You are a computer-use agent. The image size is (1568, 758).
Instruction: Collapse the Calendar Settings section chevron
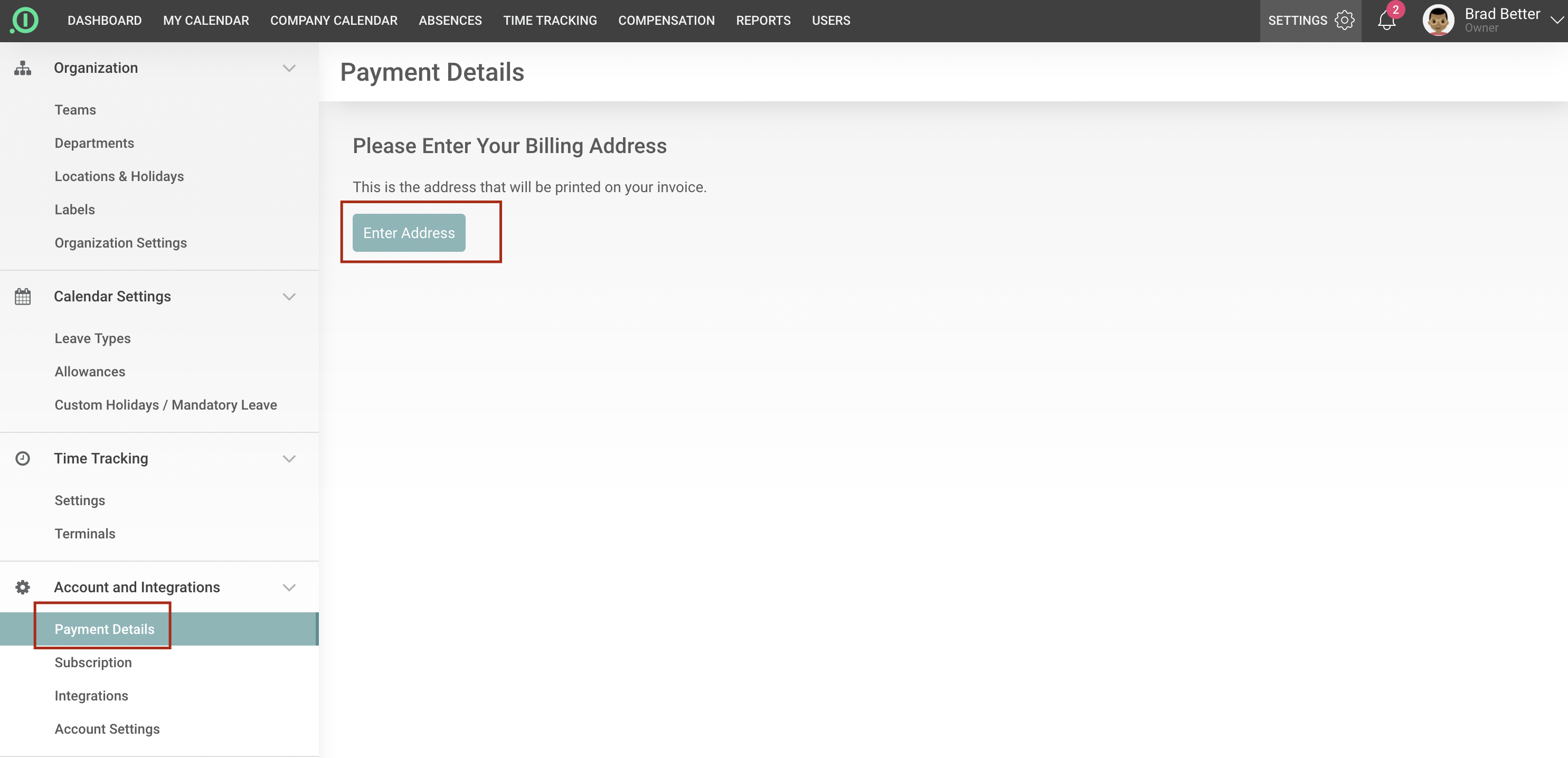tap(289, 296)
